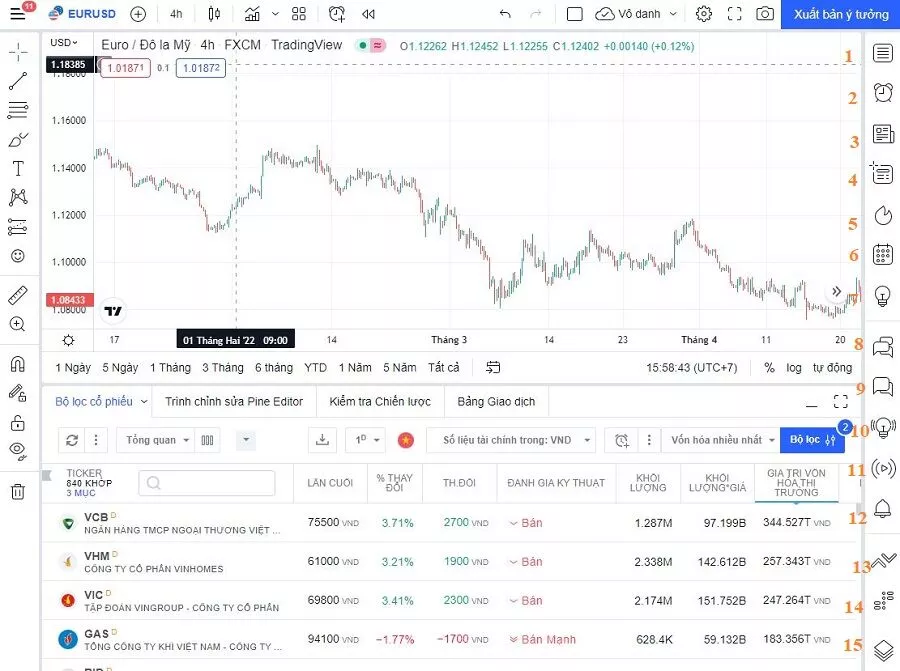Screen dimensions: 900x671
Task: Sort by GIÁ TRỊ VỐN HÓA THỊ TRƯỜNG column
Action: [x=796, y=483]
